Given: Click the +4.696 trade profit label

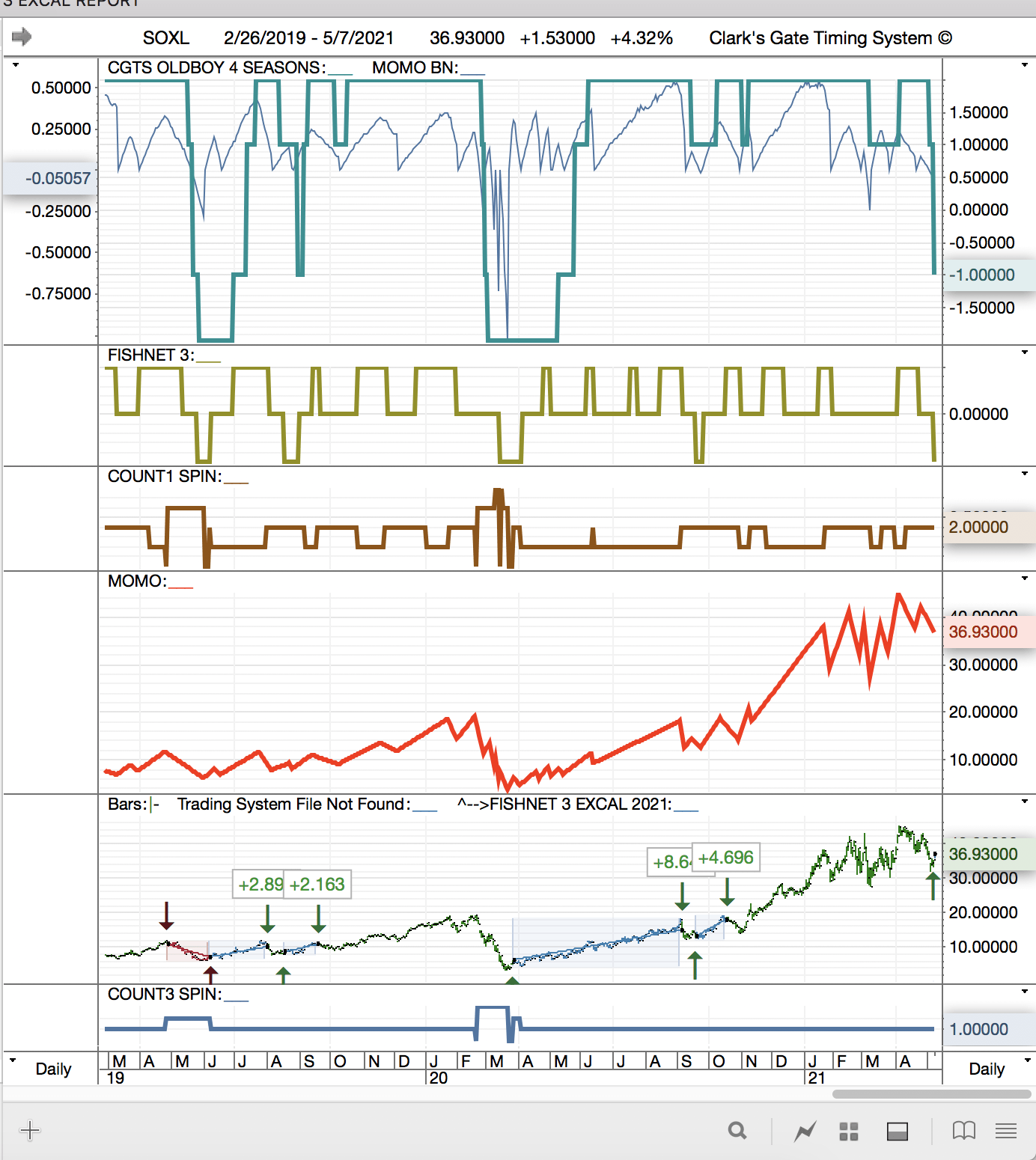Looking at the screenshot, I should pos(726,858).
